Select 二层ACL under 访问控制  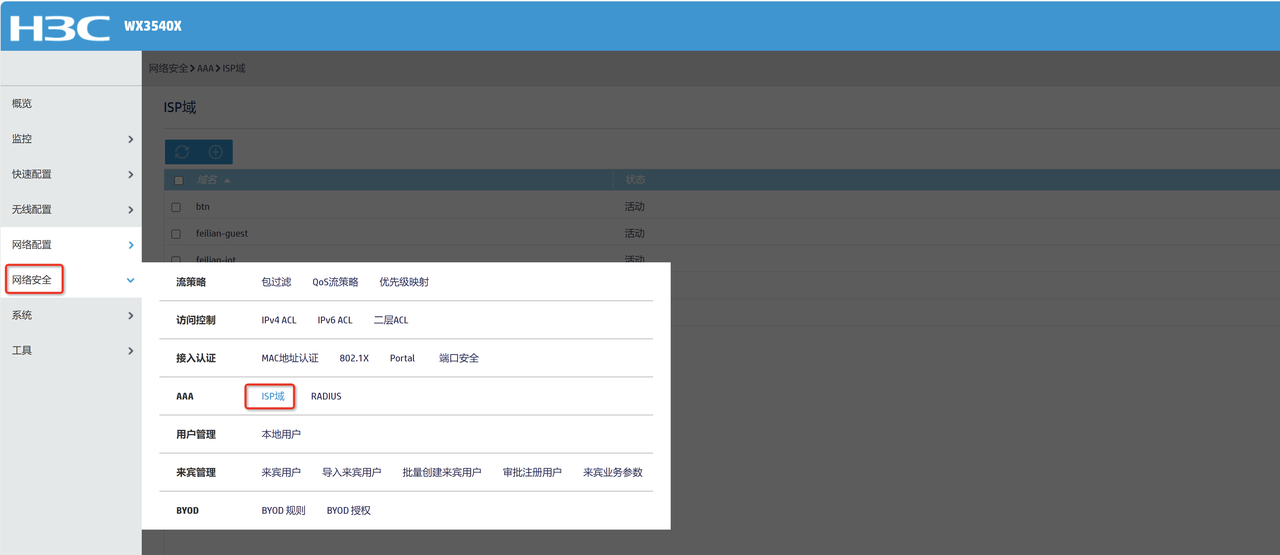click(391, 320)
